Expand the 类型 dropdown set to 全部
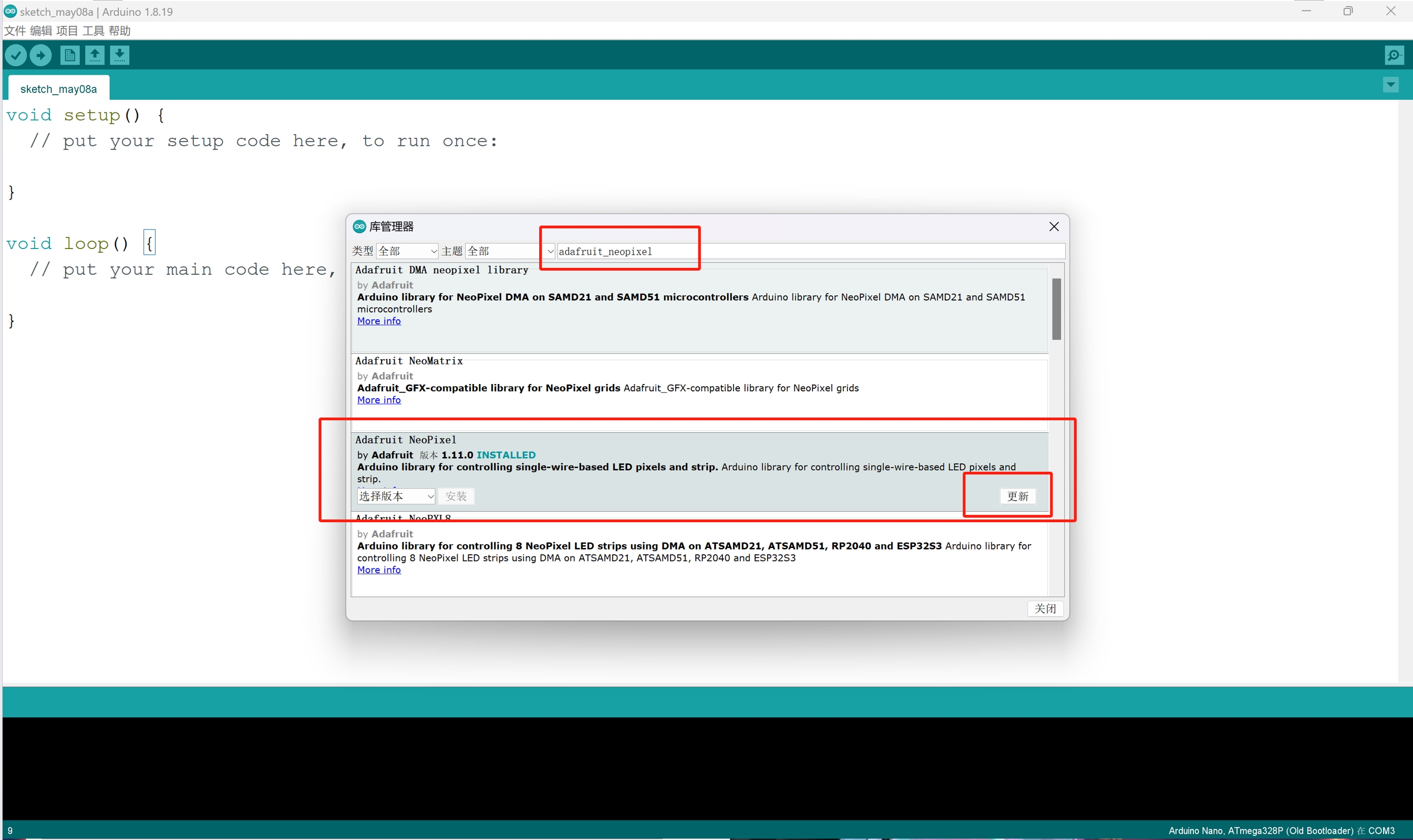Viewport: 1413px width, 840px height. coord(407,251)
